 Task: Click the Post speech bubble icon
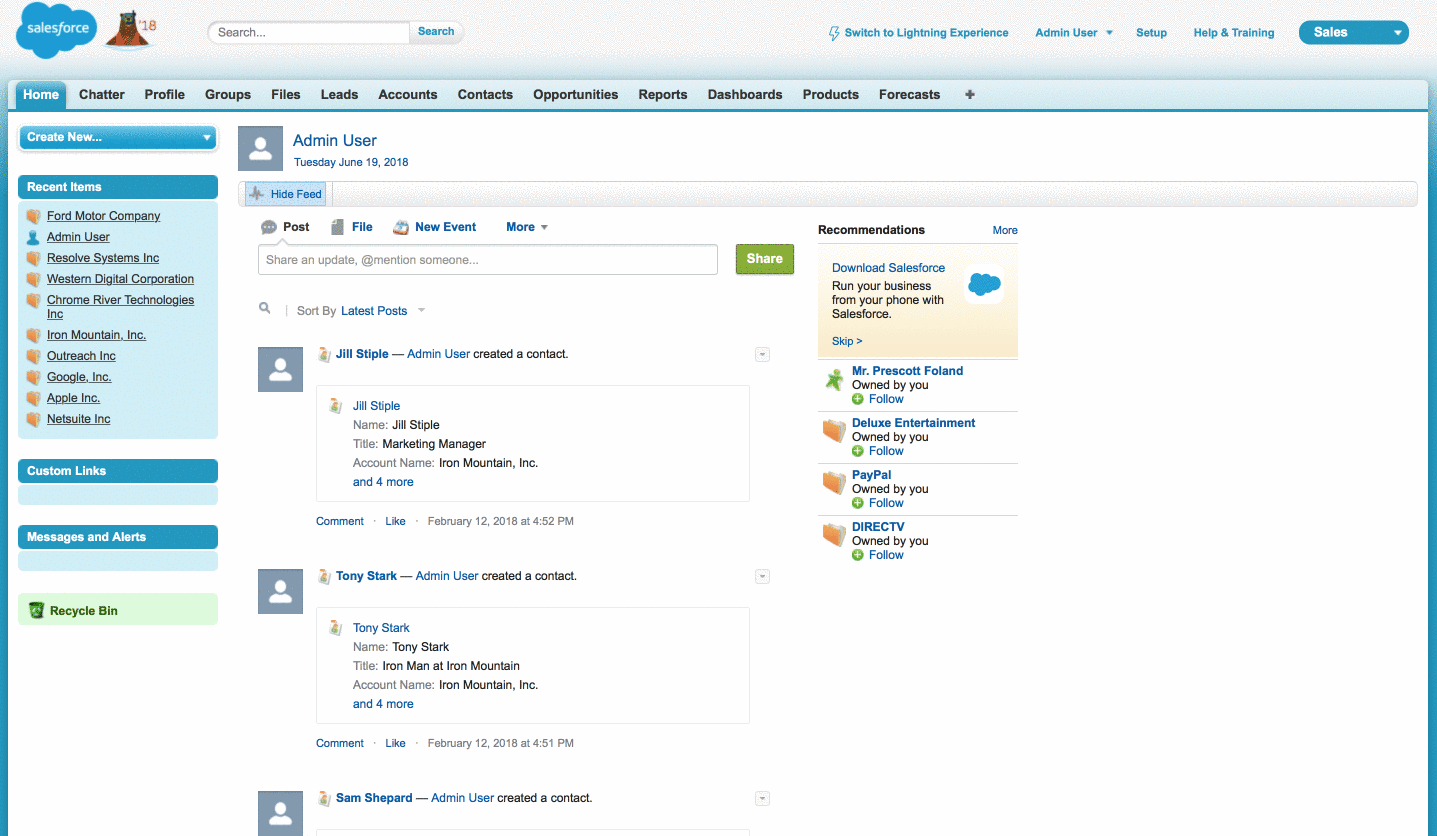point(269,227)
